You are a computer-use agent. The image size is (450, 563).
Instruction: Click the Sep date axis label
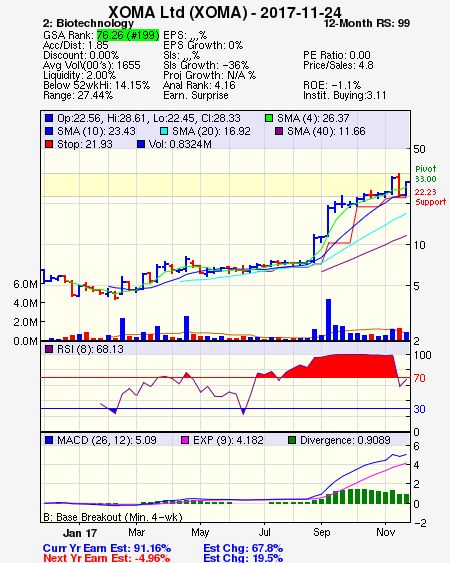[321, 532]
